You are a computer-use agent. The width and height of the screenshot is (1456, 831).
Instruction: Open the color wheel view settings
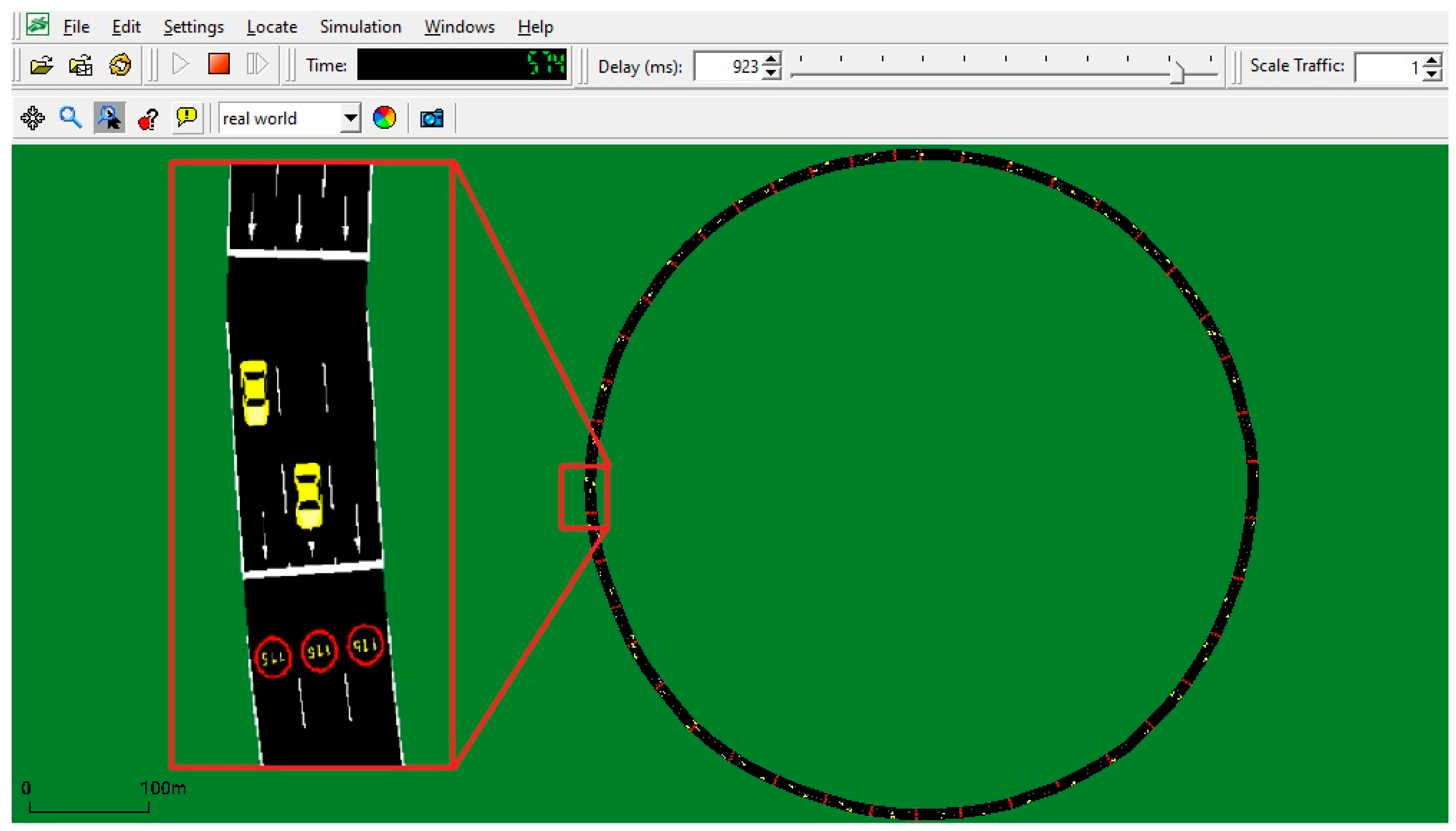384,118
